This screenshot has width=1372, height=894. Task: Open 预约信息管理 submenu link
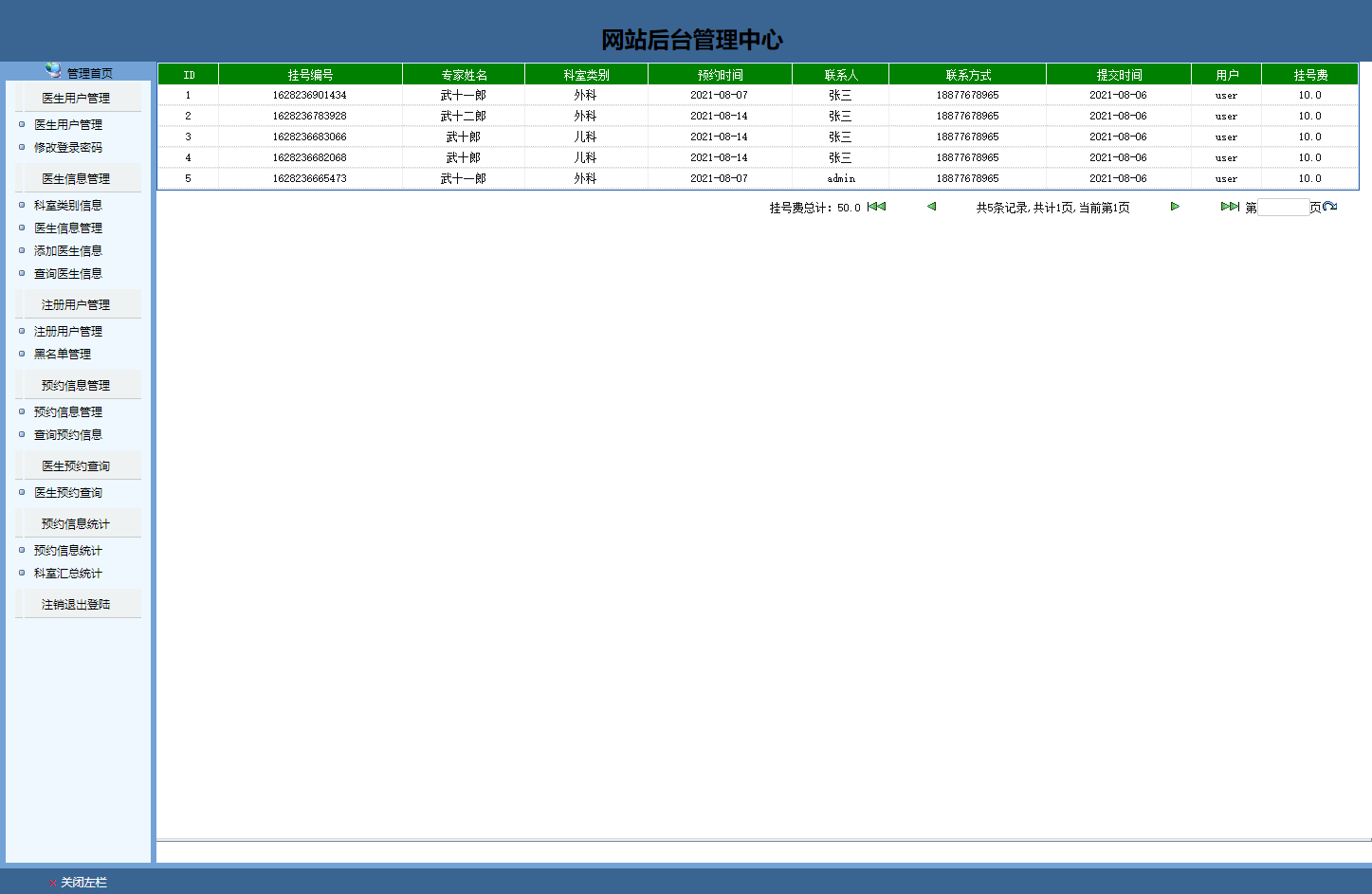click(68, 411)
